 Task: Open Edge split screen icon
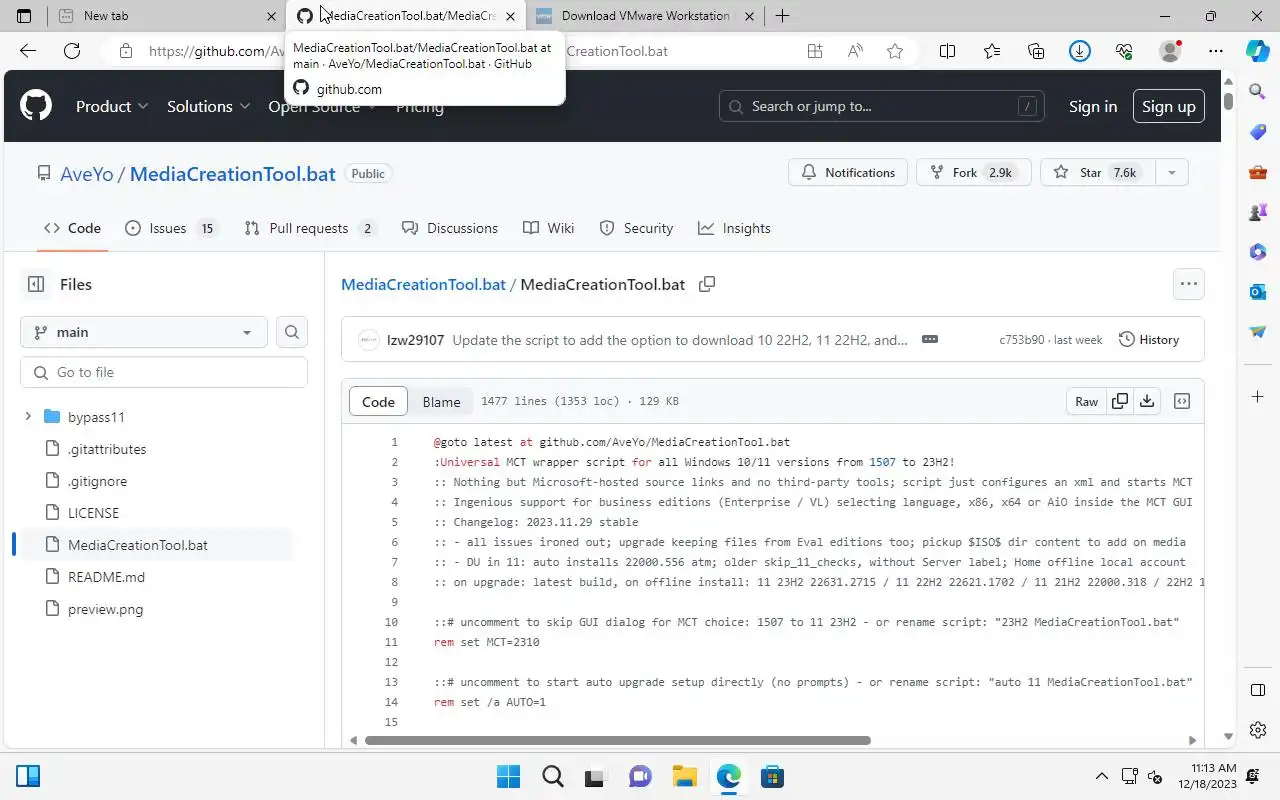point(947,51)
